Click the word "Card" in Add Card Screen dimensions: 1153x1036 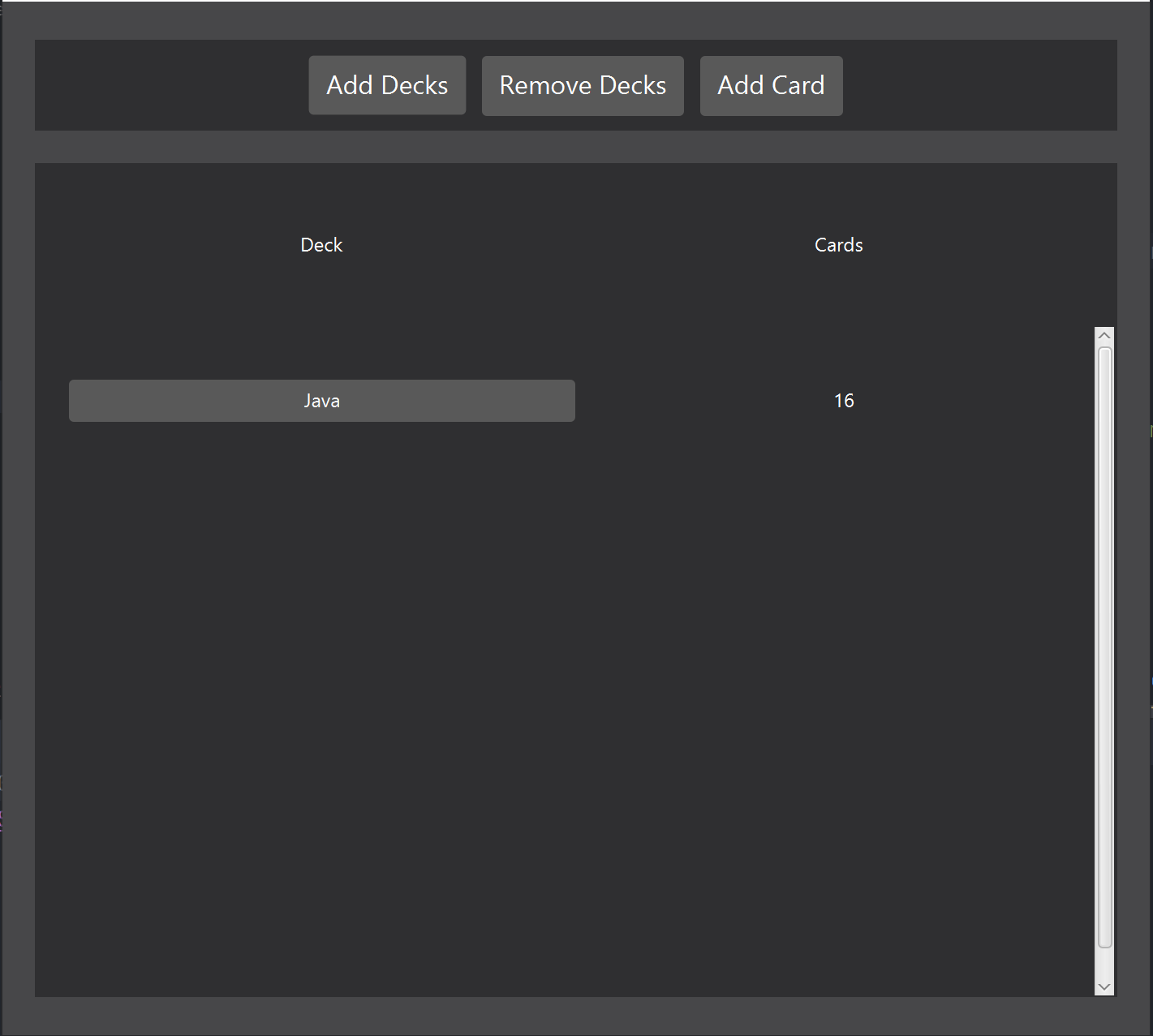click(798, 85)
